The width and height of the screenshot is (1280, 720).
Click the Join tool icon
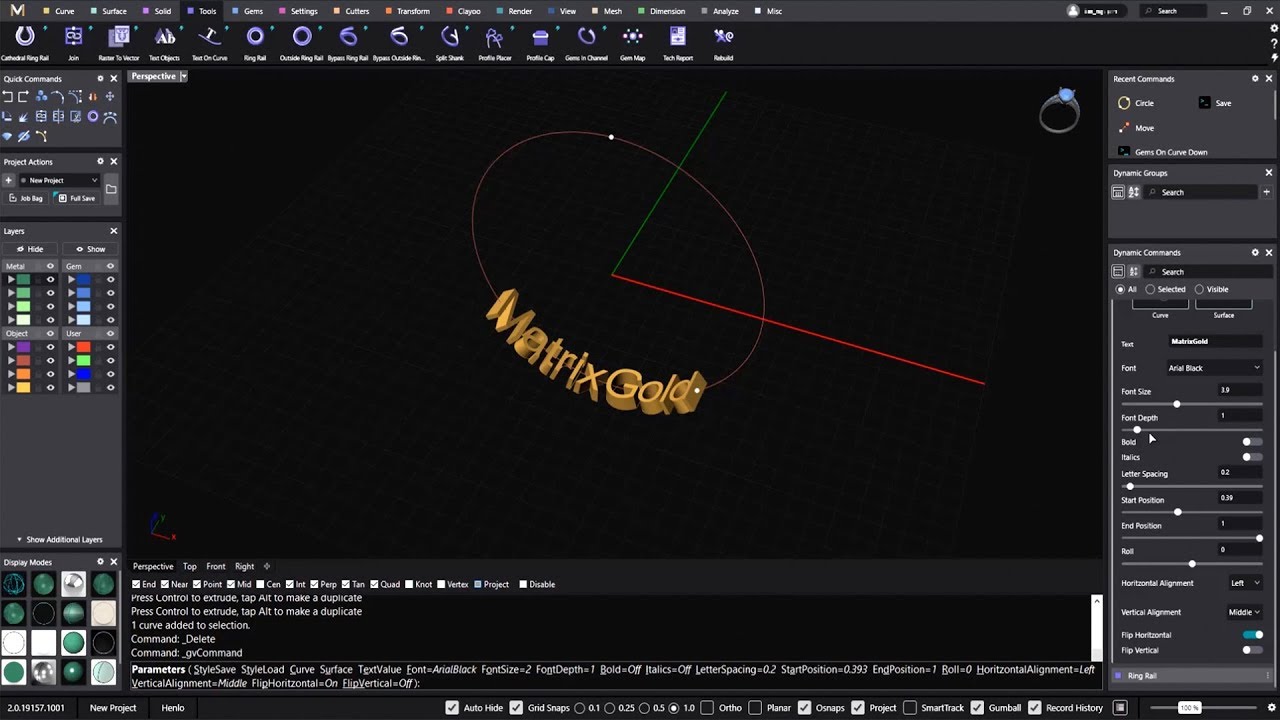coord(73,42)
